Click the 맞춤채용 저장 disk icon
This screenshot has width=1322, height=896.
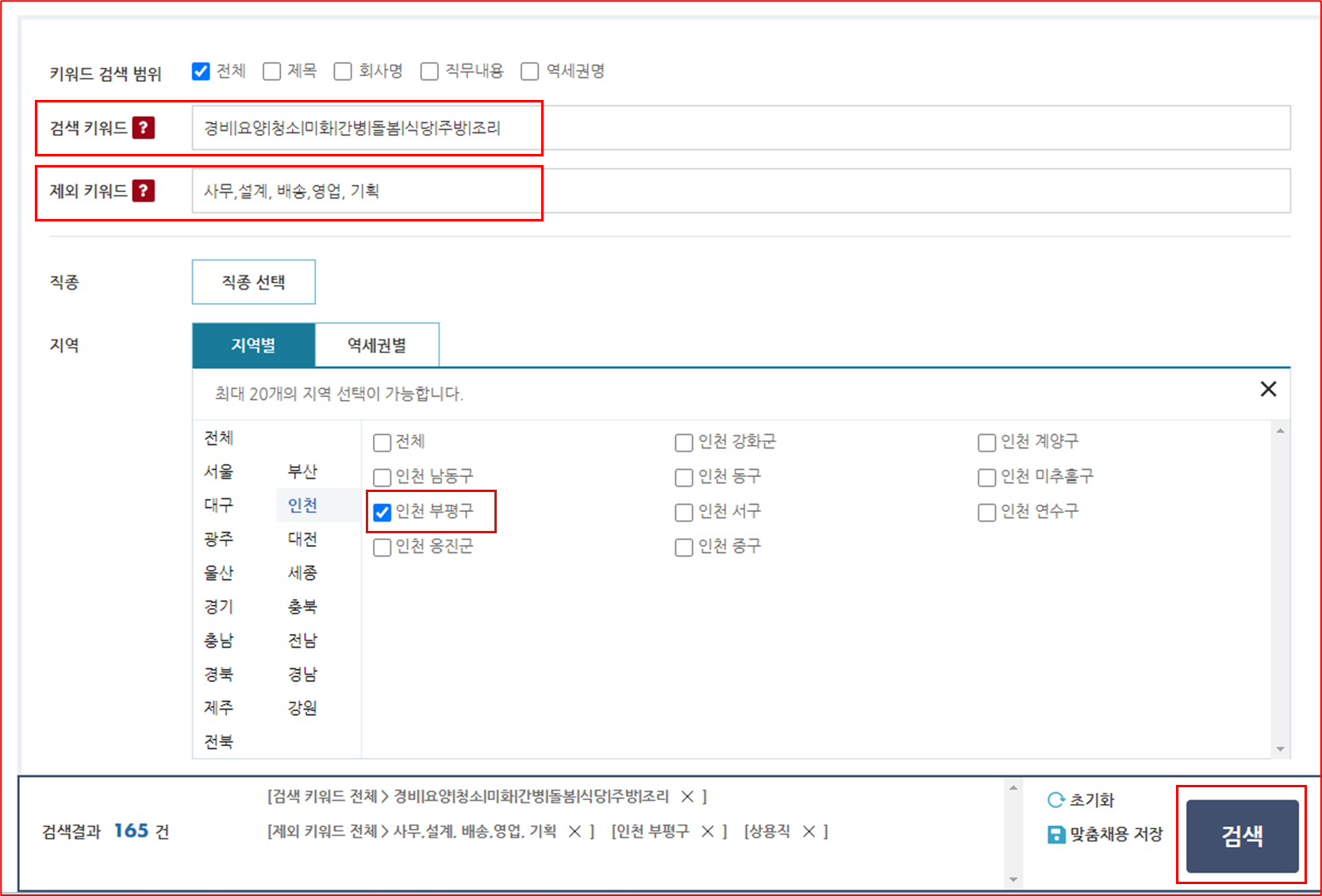click(x=1056, y=834)
